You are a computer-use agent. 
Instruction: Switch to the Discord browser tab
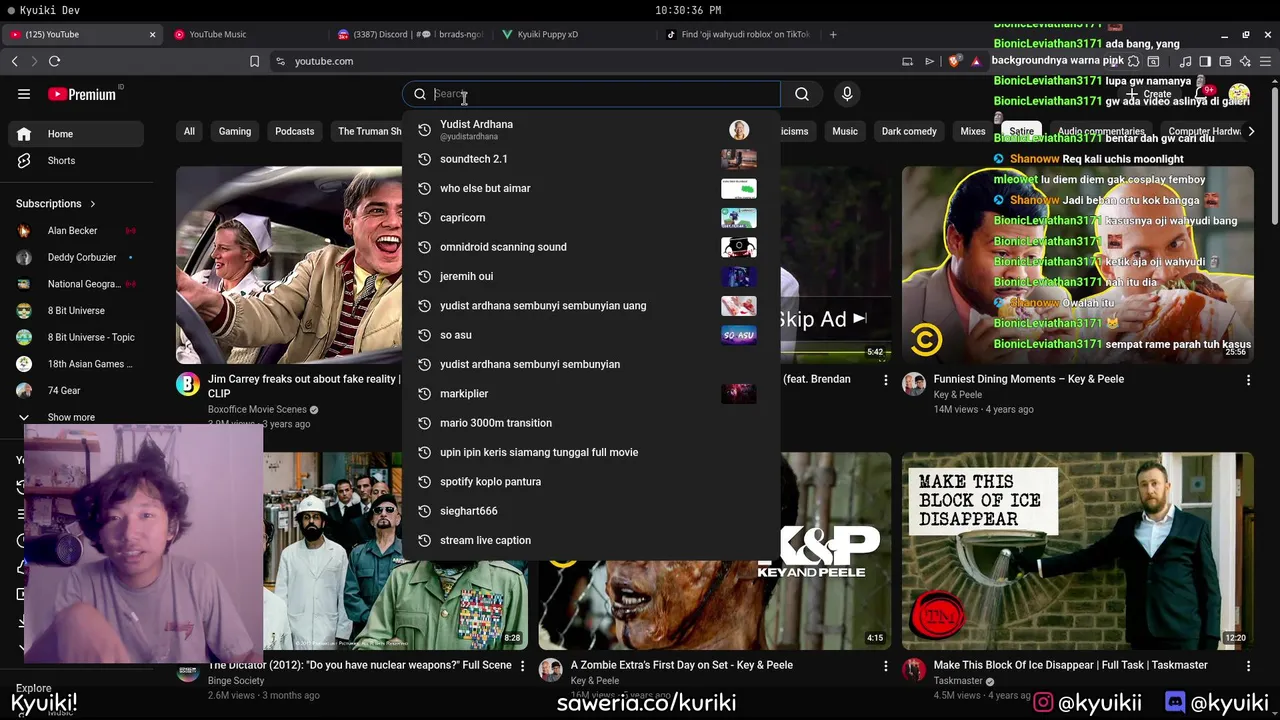[410, 34]
